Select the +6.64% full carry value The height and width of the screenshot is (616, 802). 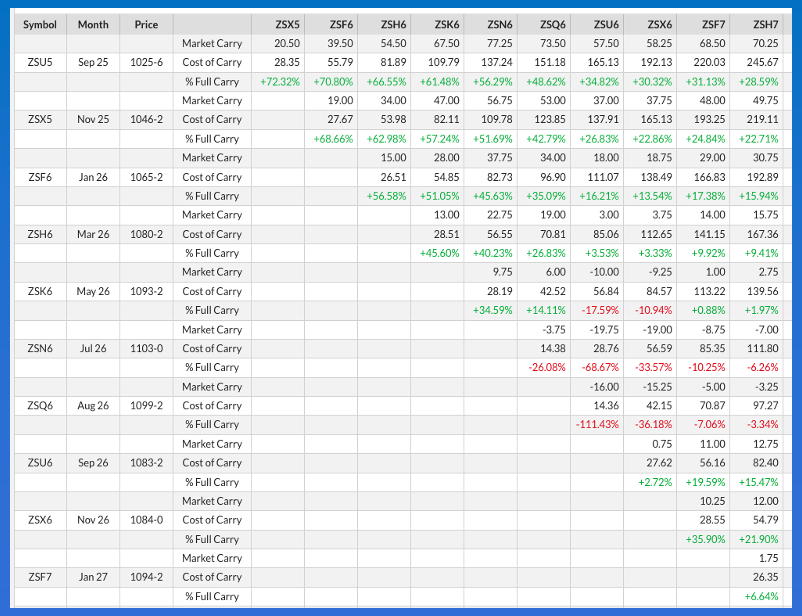pos(762,596)
